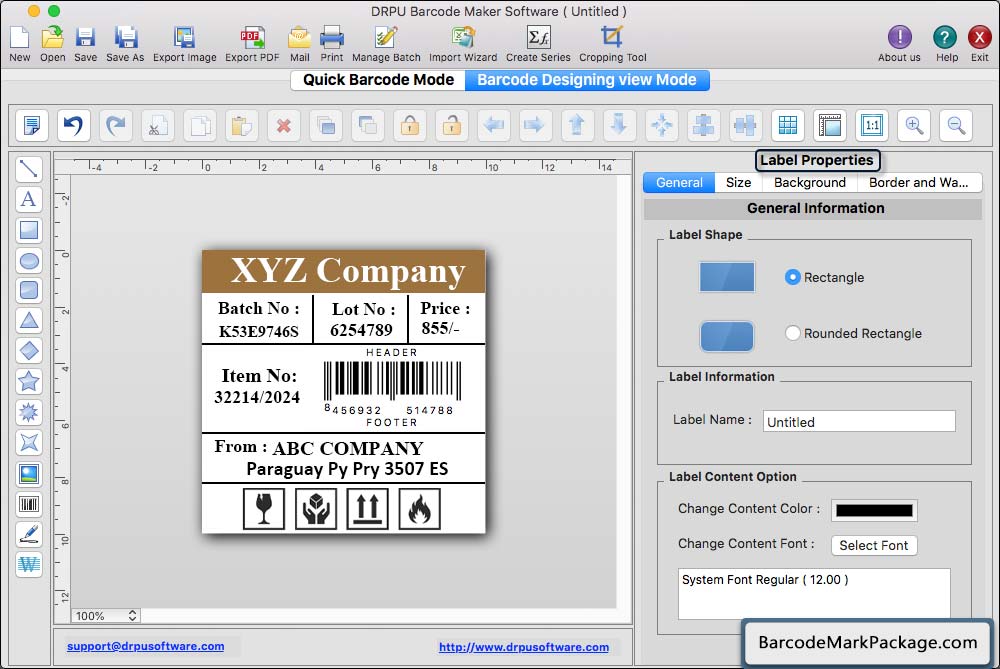Launch the Import Wizard
1000x669 pixels.
(x=463, y=43)
